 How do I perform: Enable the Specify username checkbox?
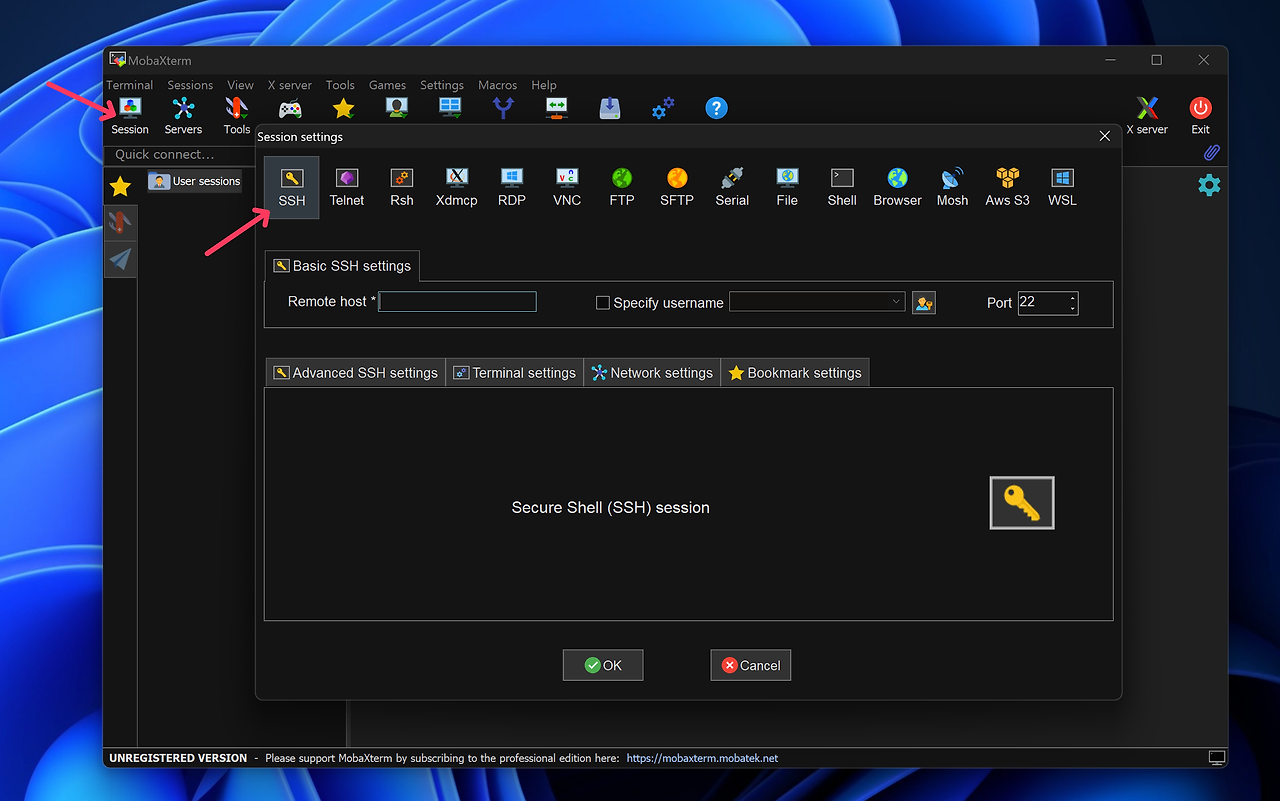pos(603,303)
